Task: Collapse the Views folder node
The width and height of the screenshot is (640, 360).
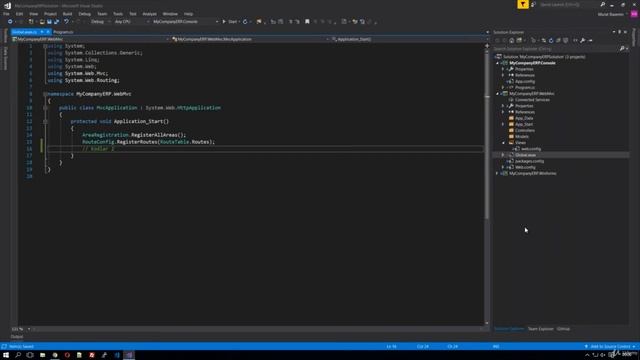Action: pos(503,143)
